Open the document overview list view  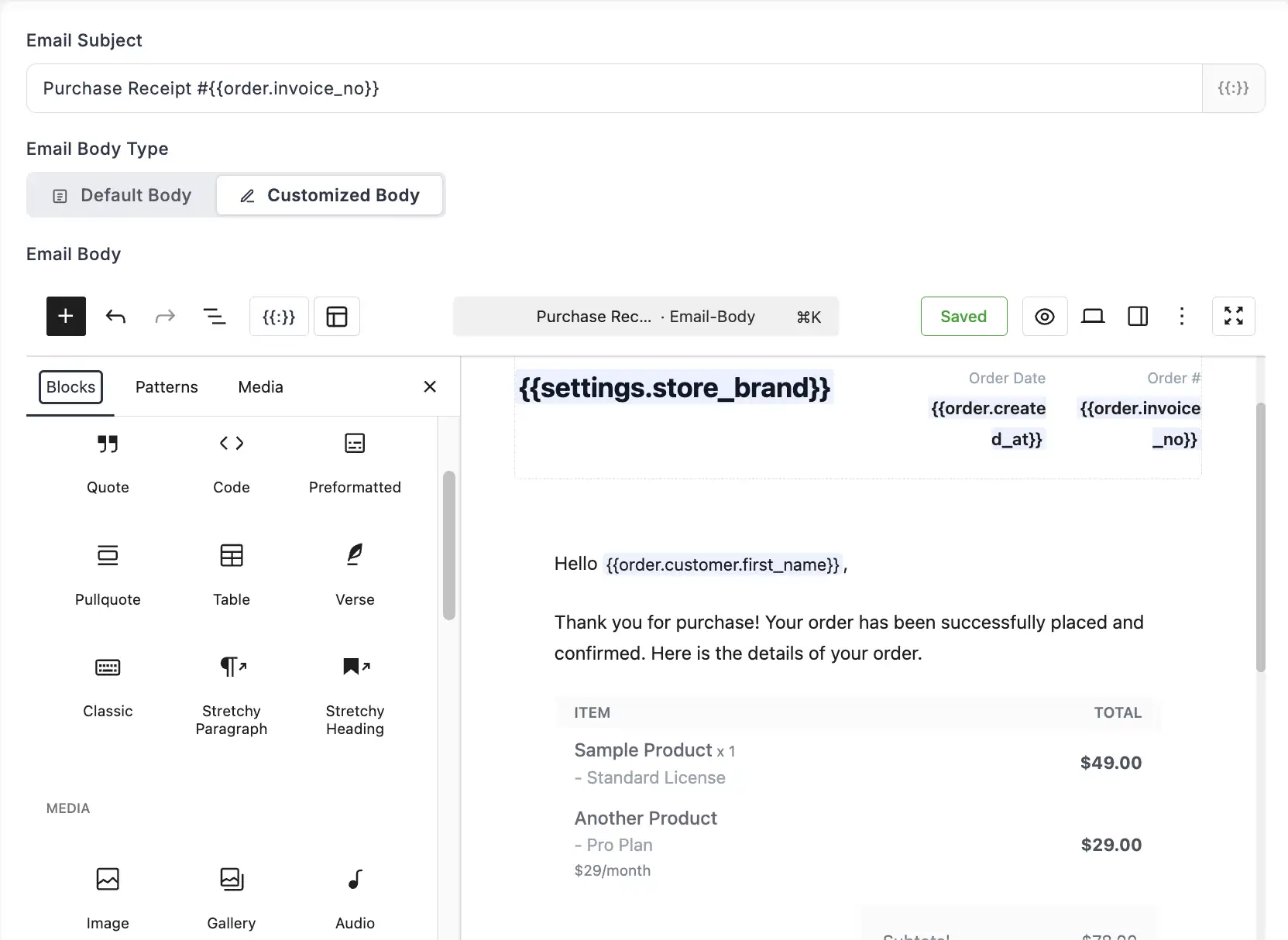coord(215,316)
